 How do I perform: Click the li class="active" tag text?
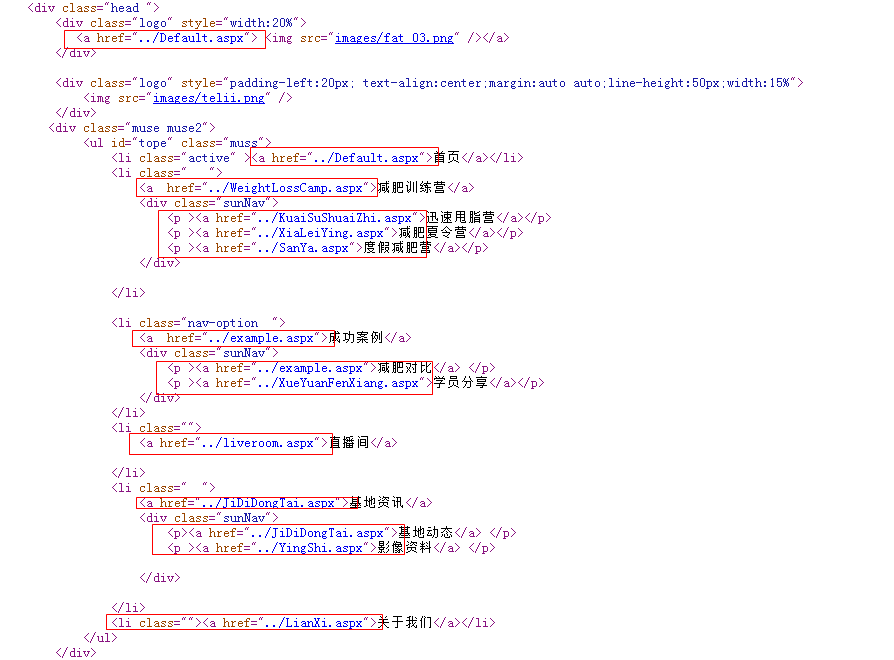coord(181,158)
